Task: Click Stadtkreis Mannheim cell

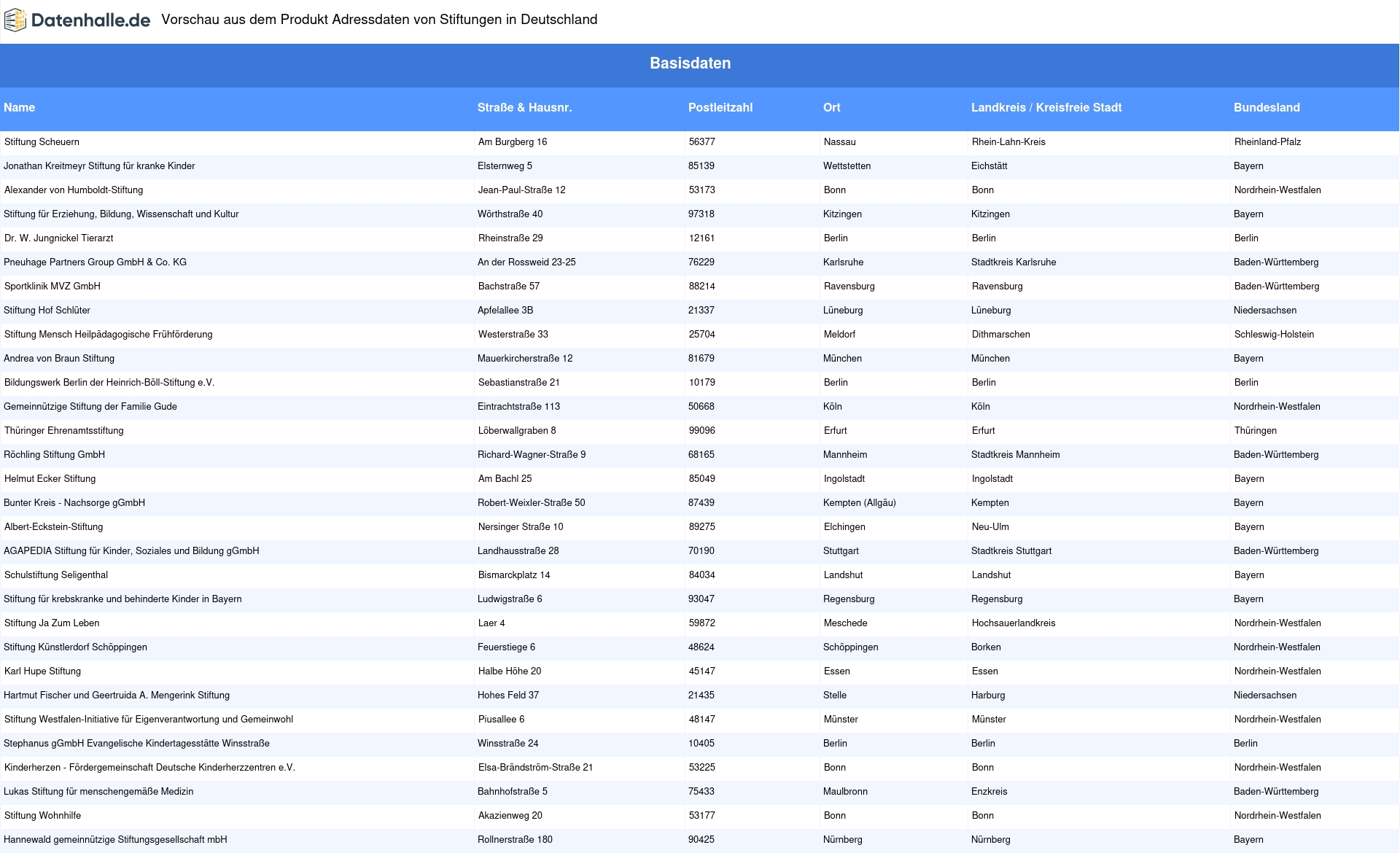Action: click(1016, 455)
